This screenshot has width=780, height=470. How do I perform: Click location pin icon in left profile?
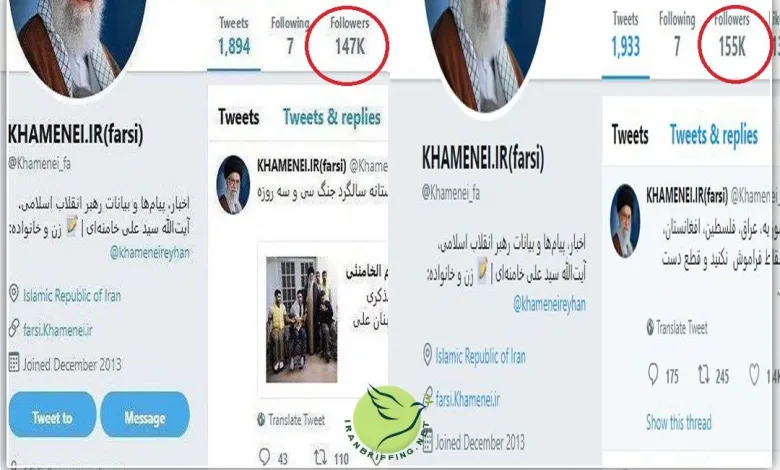14,293
